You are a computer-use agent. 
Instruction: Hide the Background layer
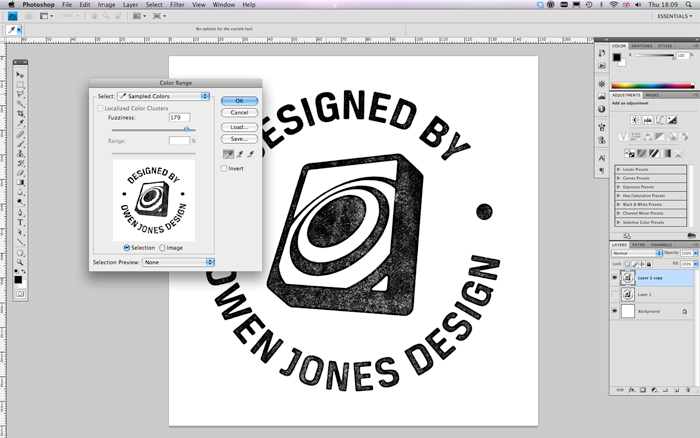tap(614, 311)
